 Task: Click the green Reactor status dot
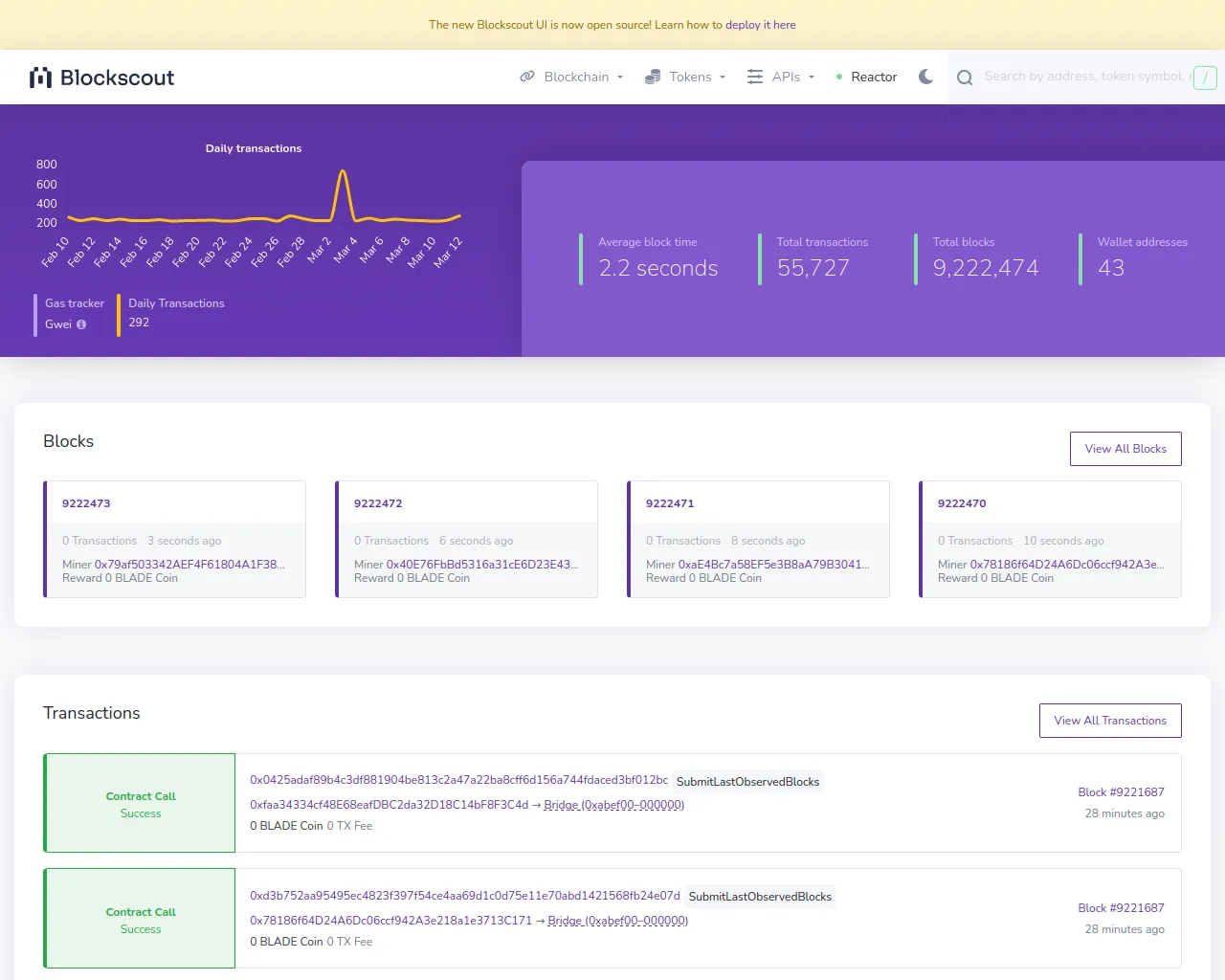pyautogui.click(x=839, y=77)
